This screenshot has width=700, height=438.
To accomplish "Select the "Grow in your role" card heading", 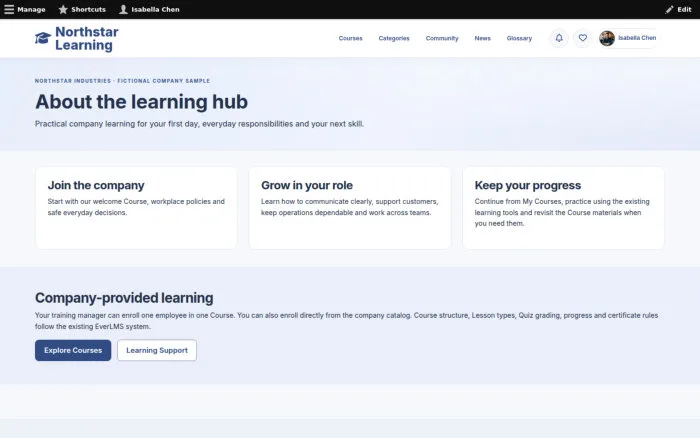I will coord(307,185).
